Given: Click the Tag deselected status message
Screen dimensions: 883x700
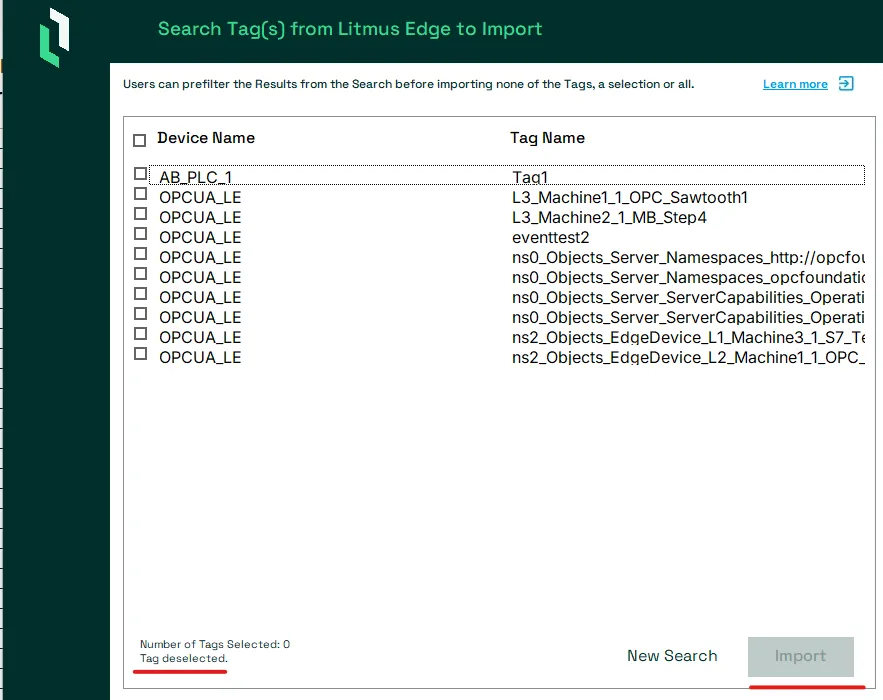Looking at the screenshot, I should coord(184,658).
